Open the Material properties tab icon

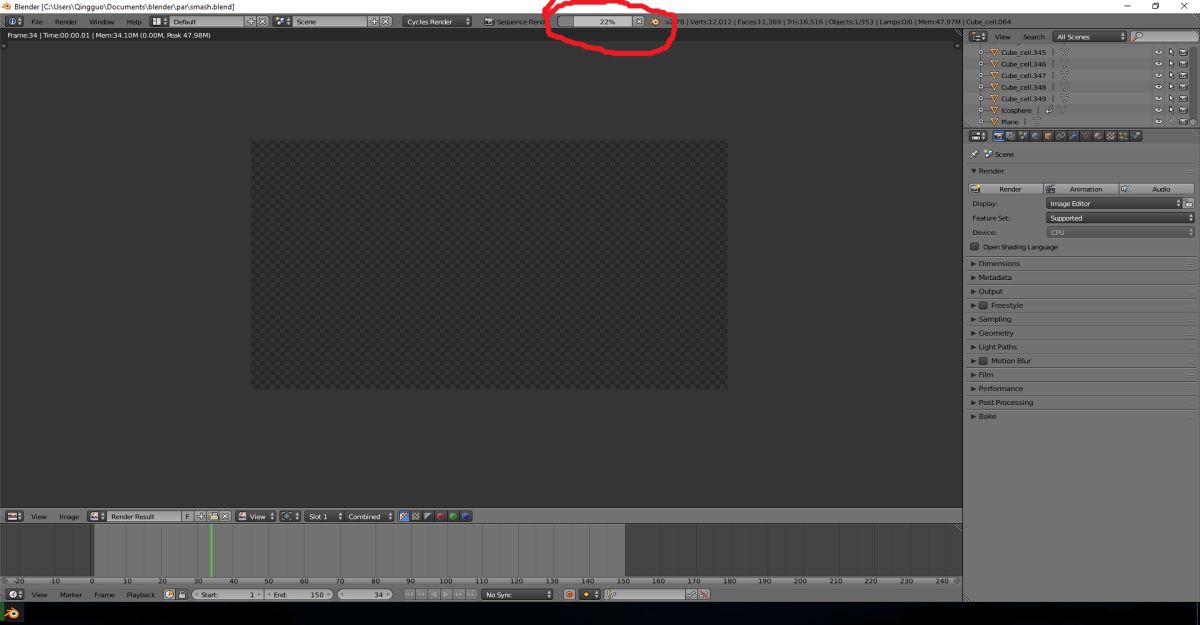click(1098, 136)
